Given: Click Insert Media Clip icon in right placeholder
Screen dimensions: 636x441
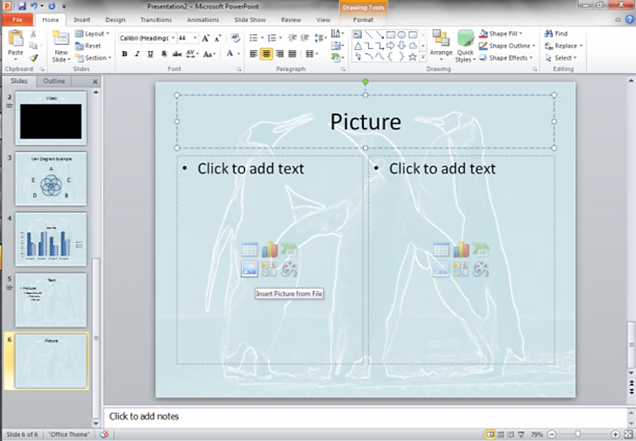Looking at the screenshot, I should click(481, 268).
